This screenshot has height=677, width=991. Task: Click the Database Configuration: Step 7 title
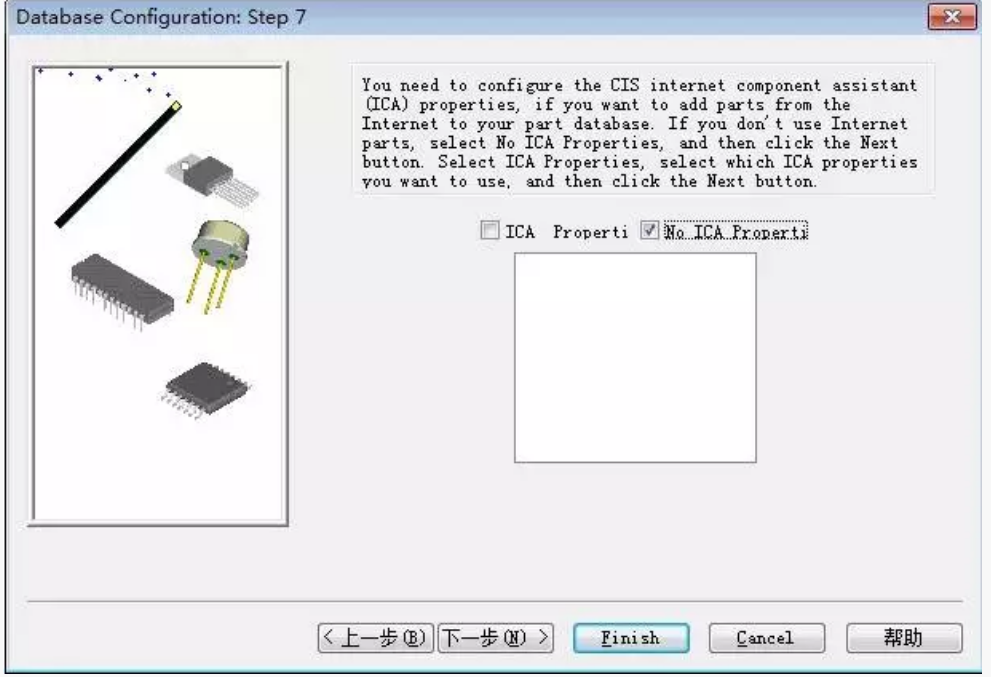point(161,17)
